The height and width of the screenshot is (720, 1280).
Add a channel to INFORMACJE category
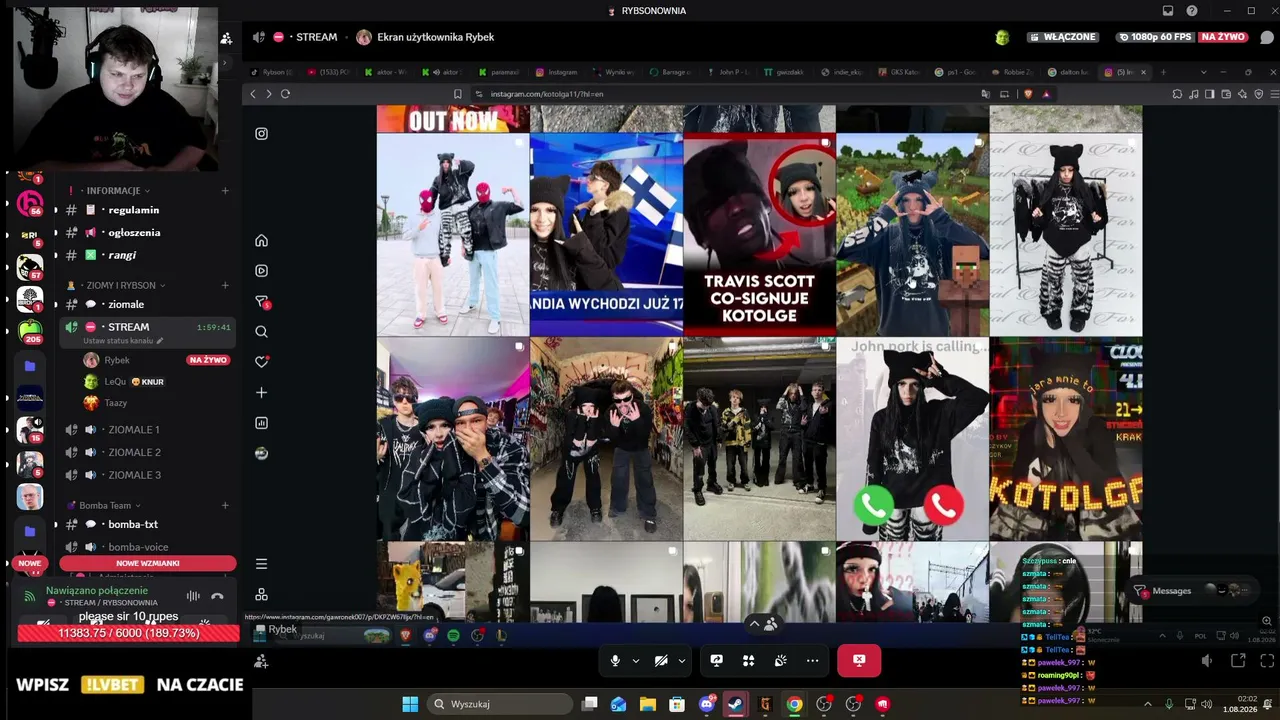coord(225,190)
